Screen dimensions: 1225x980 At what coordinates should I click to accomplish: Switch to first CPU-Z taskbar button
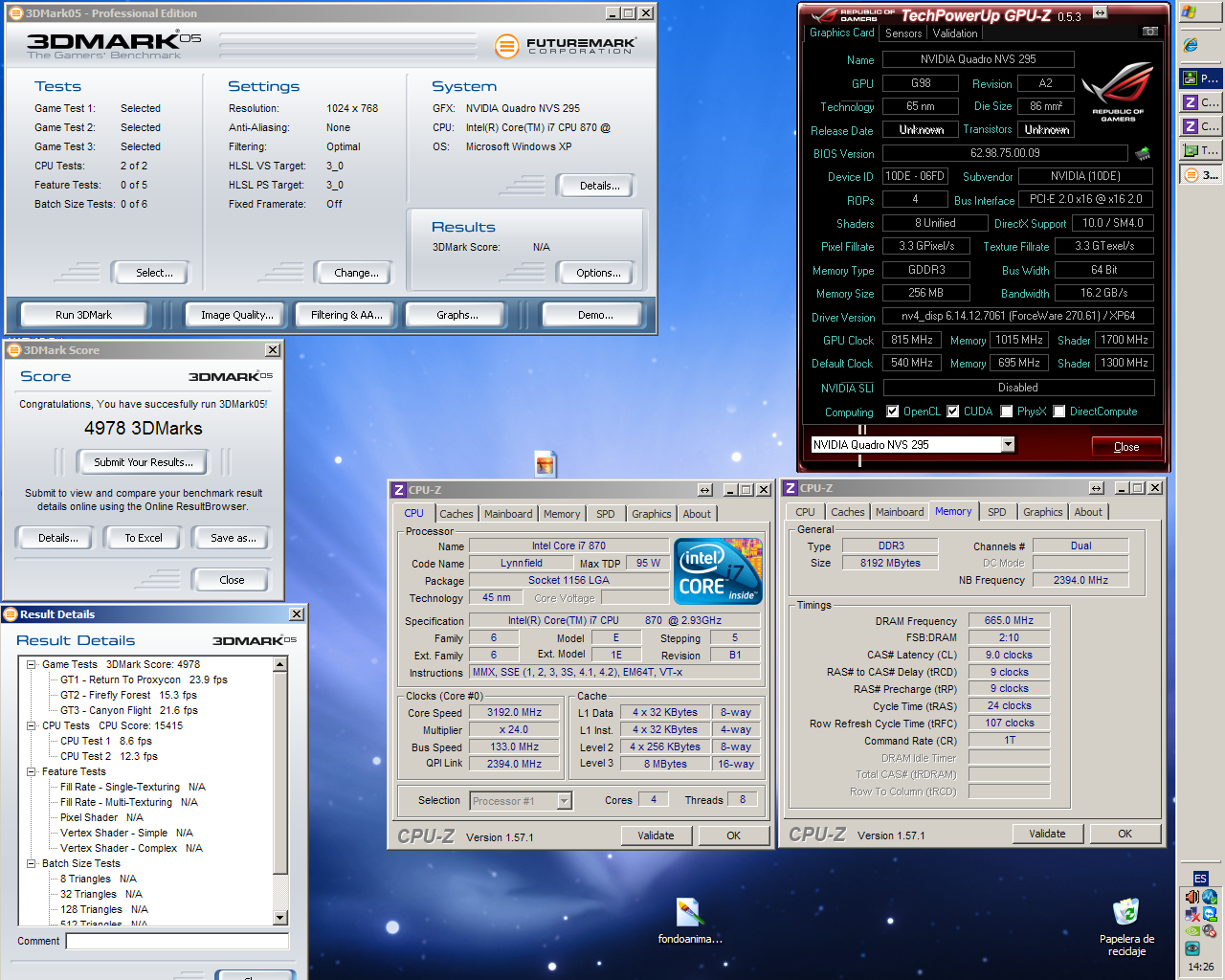pyautogui.click(x=1201, y=102)
